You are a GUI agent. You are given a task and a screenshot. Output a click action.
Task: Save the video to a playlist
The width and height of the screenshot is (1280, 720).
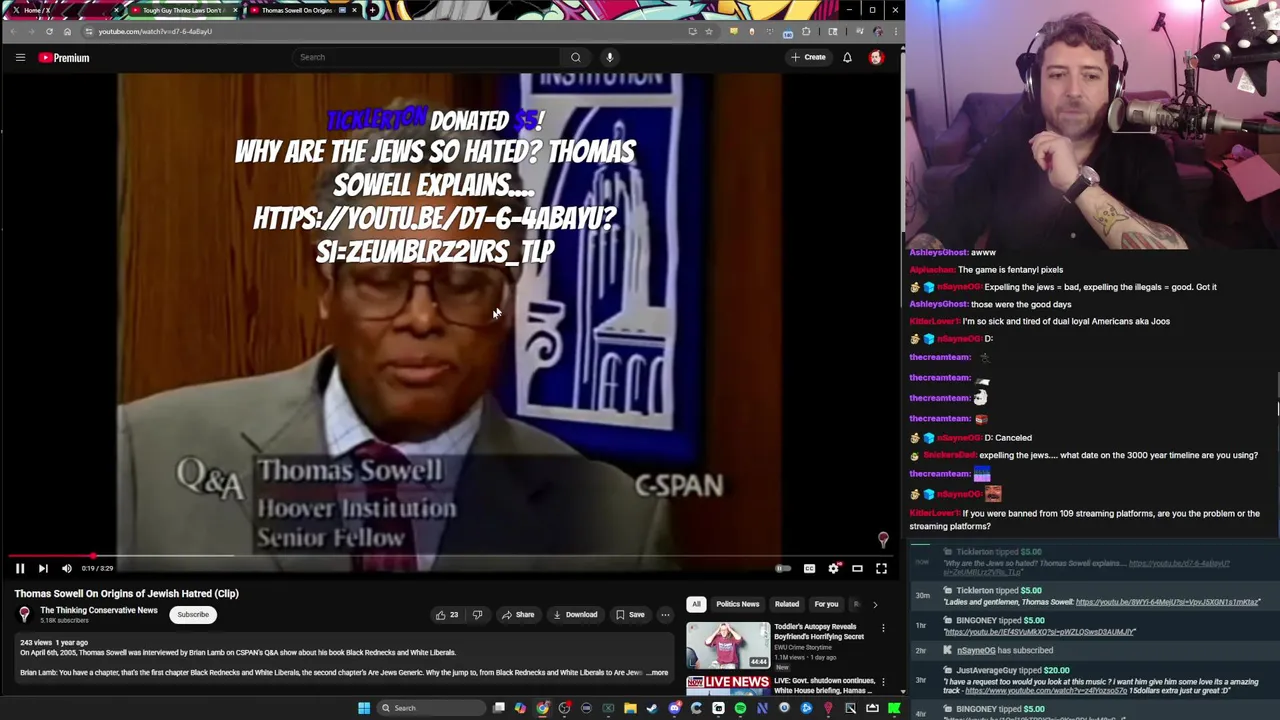[630, 615]
